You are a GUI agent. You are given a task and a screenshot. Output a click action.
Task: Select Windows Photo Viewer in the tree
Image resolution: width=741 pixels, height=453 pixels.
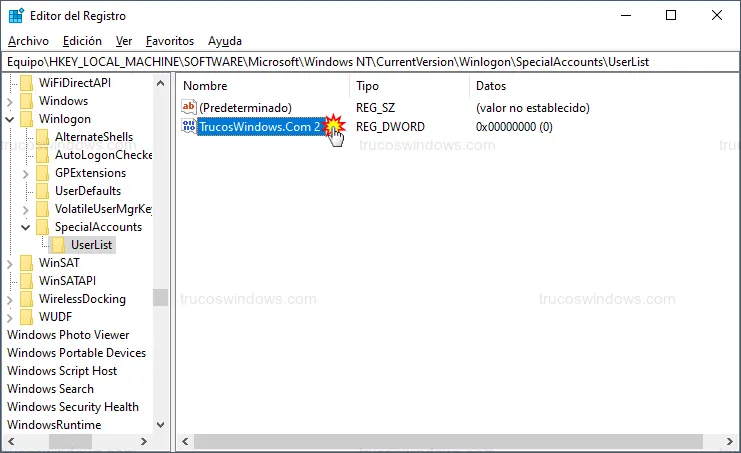tap(68, 335)
